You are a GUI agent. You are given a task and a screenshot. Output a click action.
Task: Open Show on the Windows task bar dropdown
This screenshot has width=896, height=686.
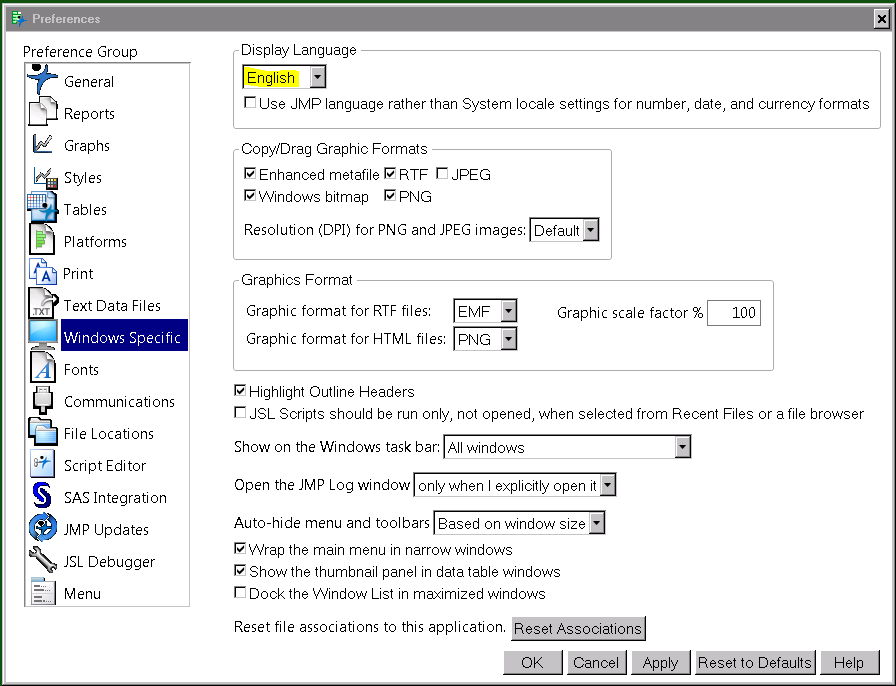pos(682,446)
